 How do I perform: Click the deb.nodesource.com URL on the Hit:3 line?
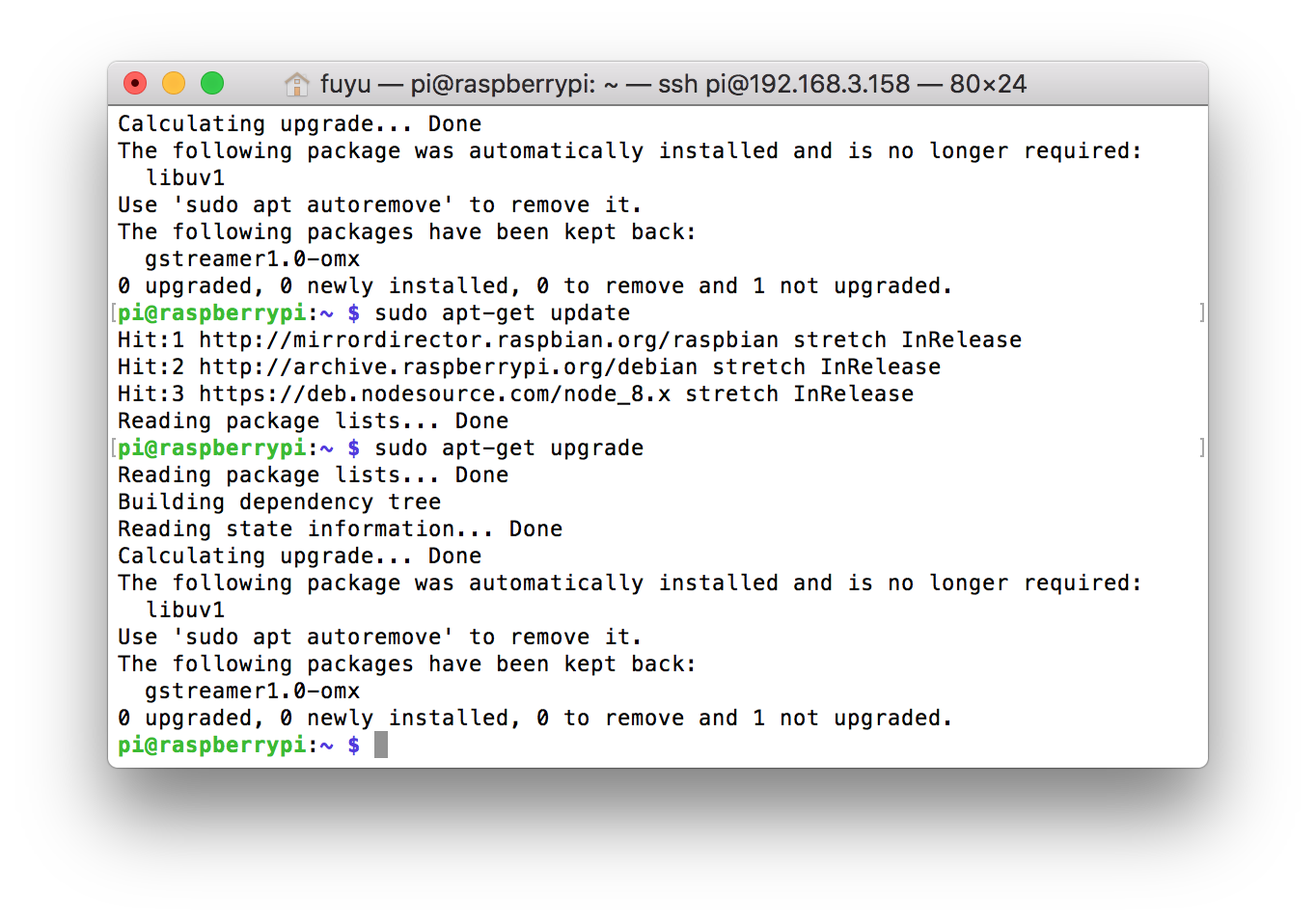click(434, 394)
